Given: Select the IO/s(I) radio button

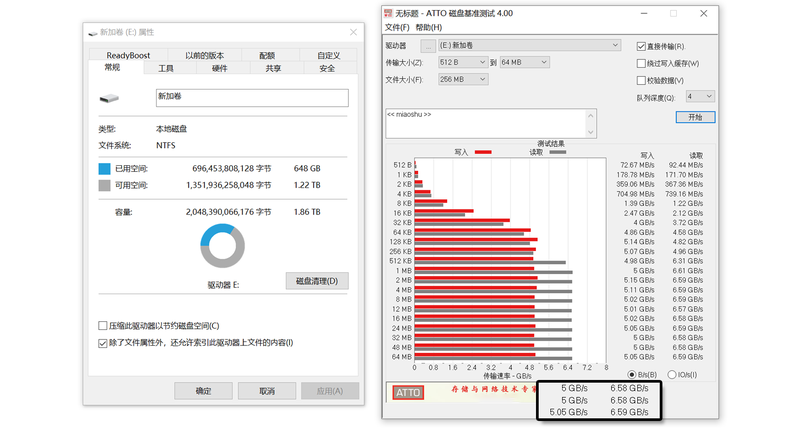Looking at the screenshot, I should click(x=671, y=375).
